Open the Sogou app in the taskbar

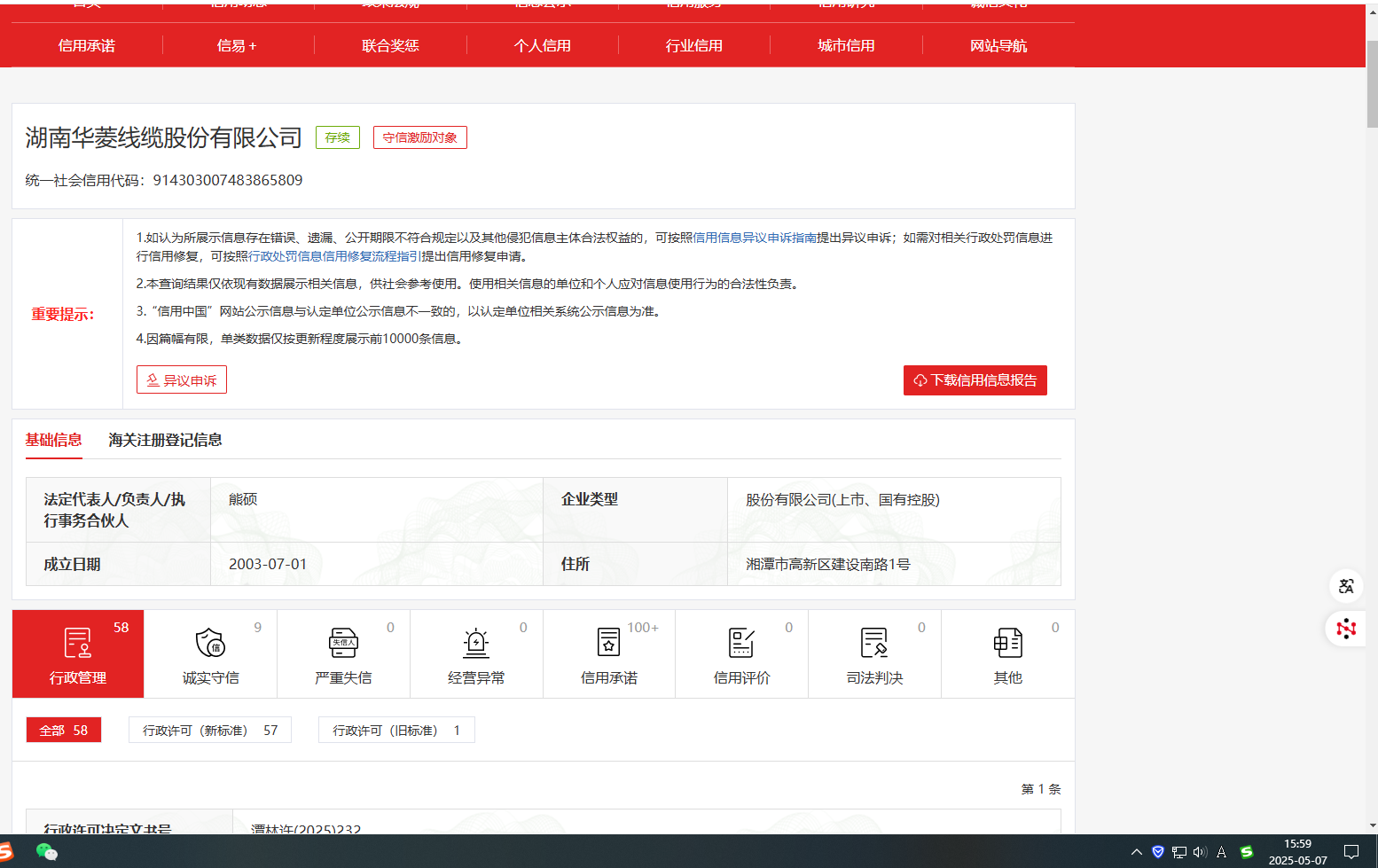[x=6, y=852]
